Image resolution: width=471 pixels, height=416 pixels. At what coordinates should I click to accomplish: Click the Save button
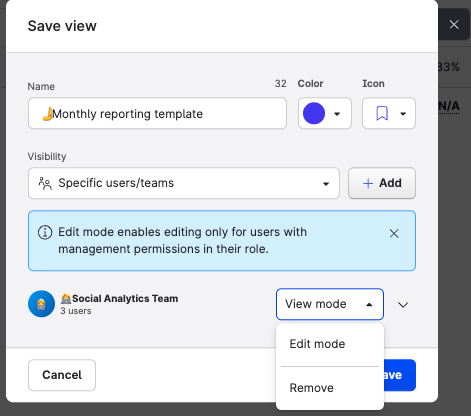pyautogui.click(x=399, y=375)
